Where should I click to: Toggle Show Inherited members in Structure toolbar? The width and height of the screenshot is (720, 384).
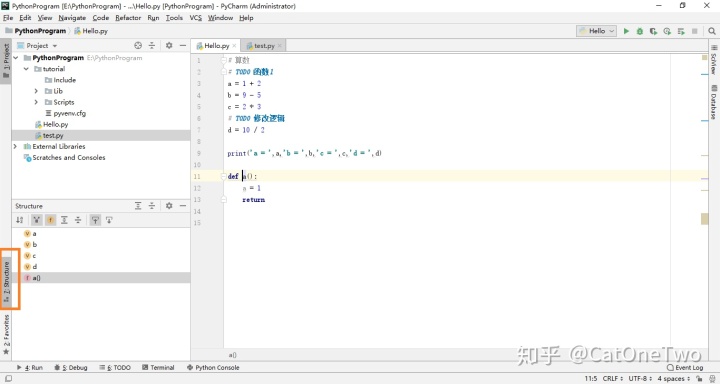tap(36, 220)
